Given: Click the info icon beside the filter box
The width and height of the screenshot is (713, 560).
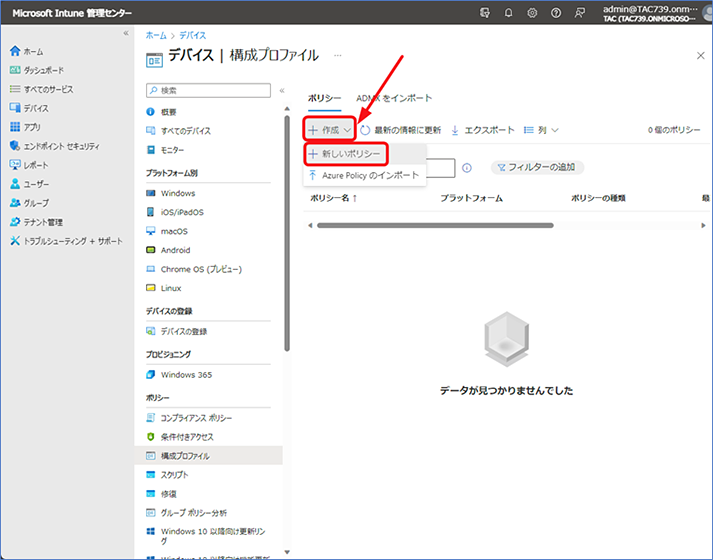Looking at the screenshot, I should (467, 168).
